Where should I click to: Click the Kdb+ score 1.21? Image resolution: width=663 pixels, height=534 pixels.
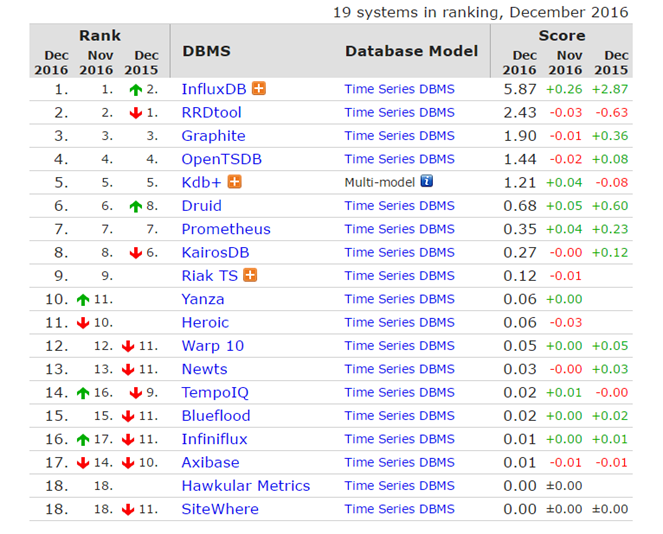click(520, 183)
